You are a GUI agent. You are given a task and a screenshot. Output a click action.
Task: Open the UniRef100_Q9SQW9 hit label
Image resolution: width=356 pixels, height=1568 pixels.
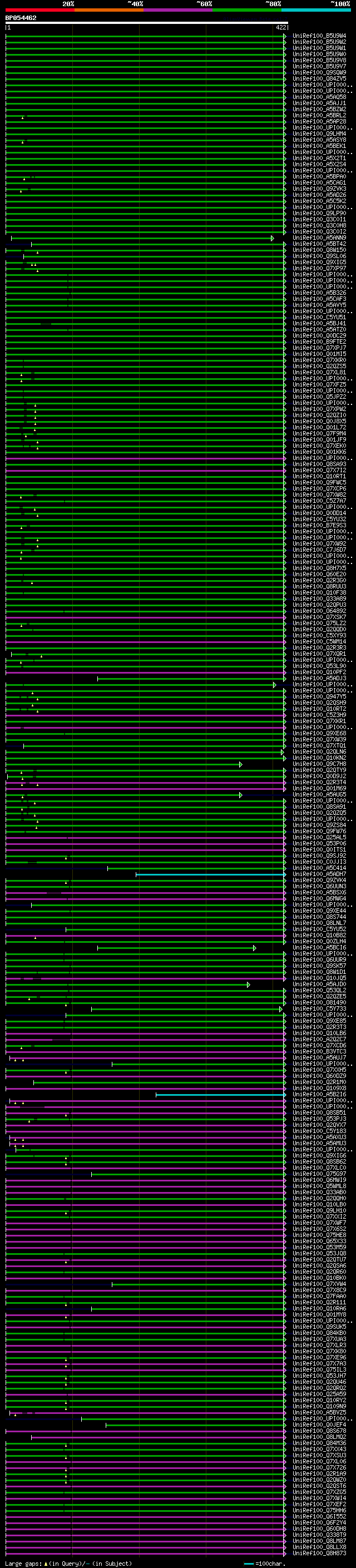point(319,72)
